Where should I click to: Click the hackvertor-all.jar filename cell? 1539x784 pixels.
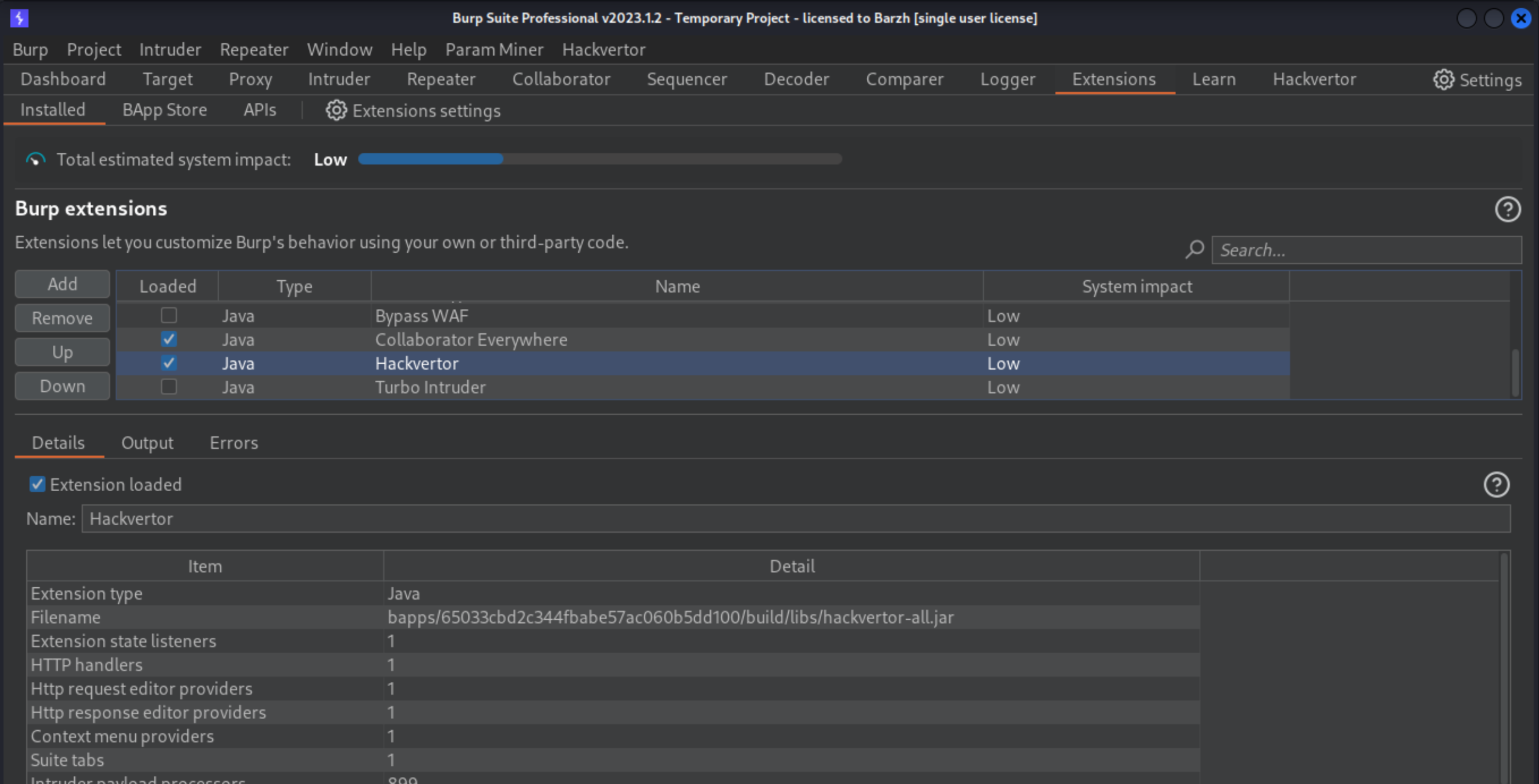pyautogui.click(x=791, y=618)
